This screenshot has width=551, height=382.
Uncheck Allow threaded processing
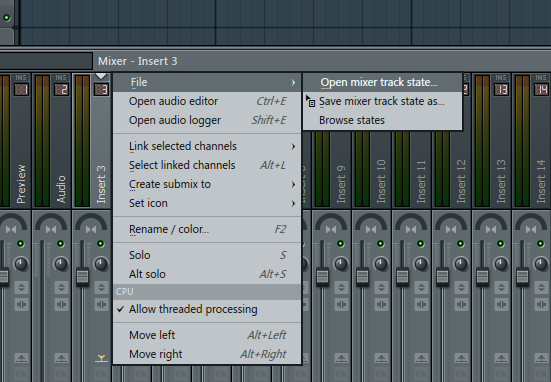click(x=207, y=309)
